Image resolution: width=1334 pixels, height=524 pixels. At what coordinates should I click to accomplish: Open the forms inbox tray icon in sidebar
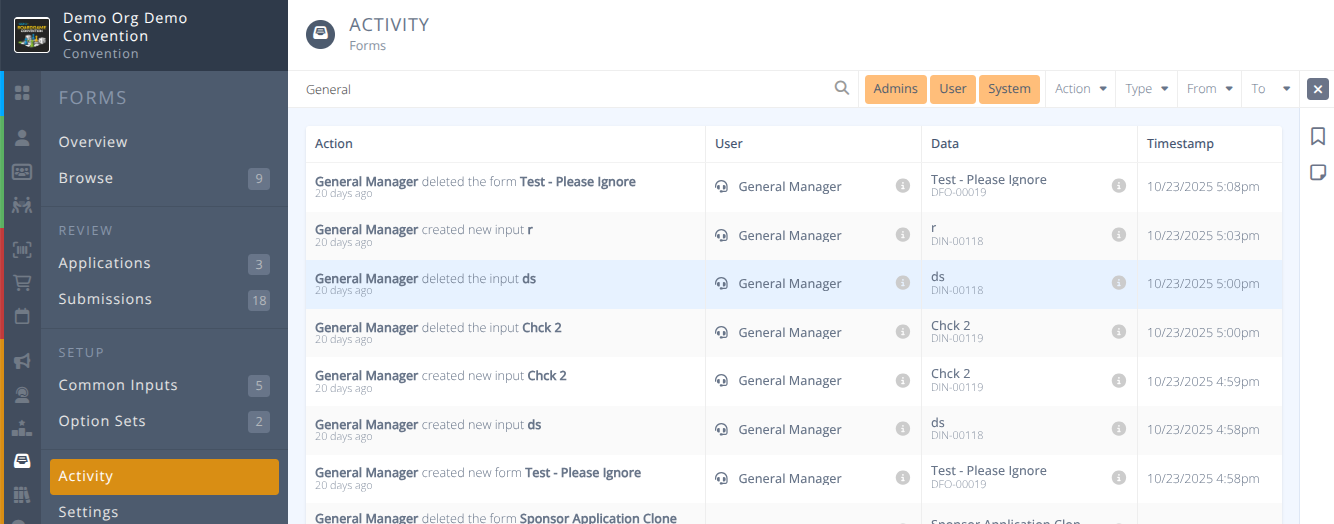click(22, 461)
